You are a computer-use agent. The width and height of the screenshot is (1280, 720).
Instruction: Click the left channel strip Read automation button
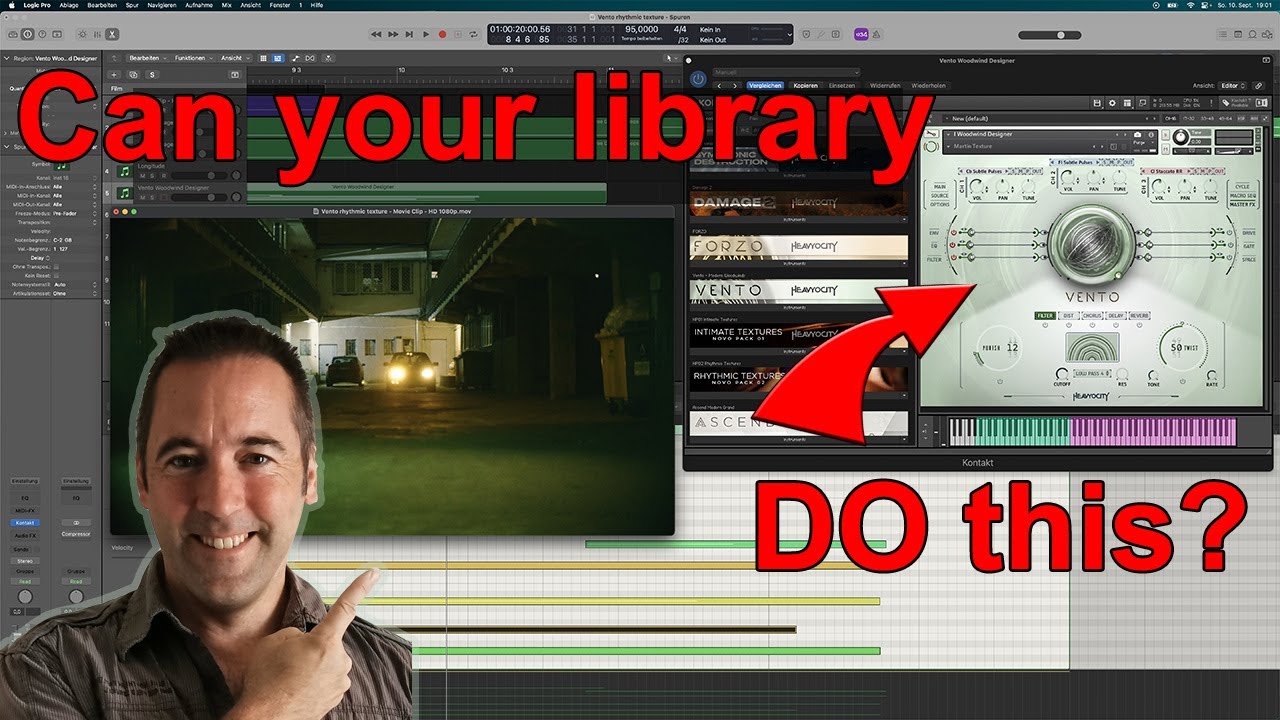point(25,581)
